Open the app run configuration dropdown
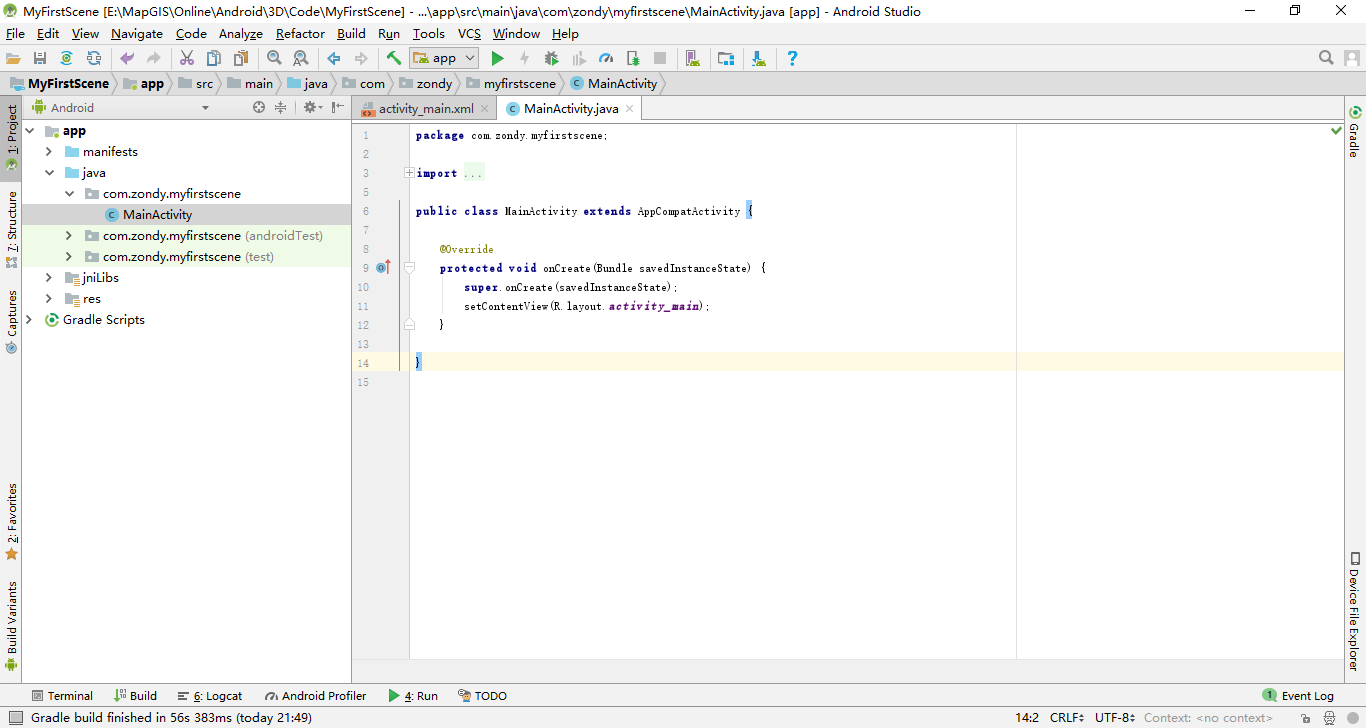Image resolution: width=1366 pixels, height=728 pixels. pyautogui.click(x=444, y=59)
